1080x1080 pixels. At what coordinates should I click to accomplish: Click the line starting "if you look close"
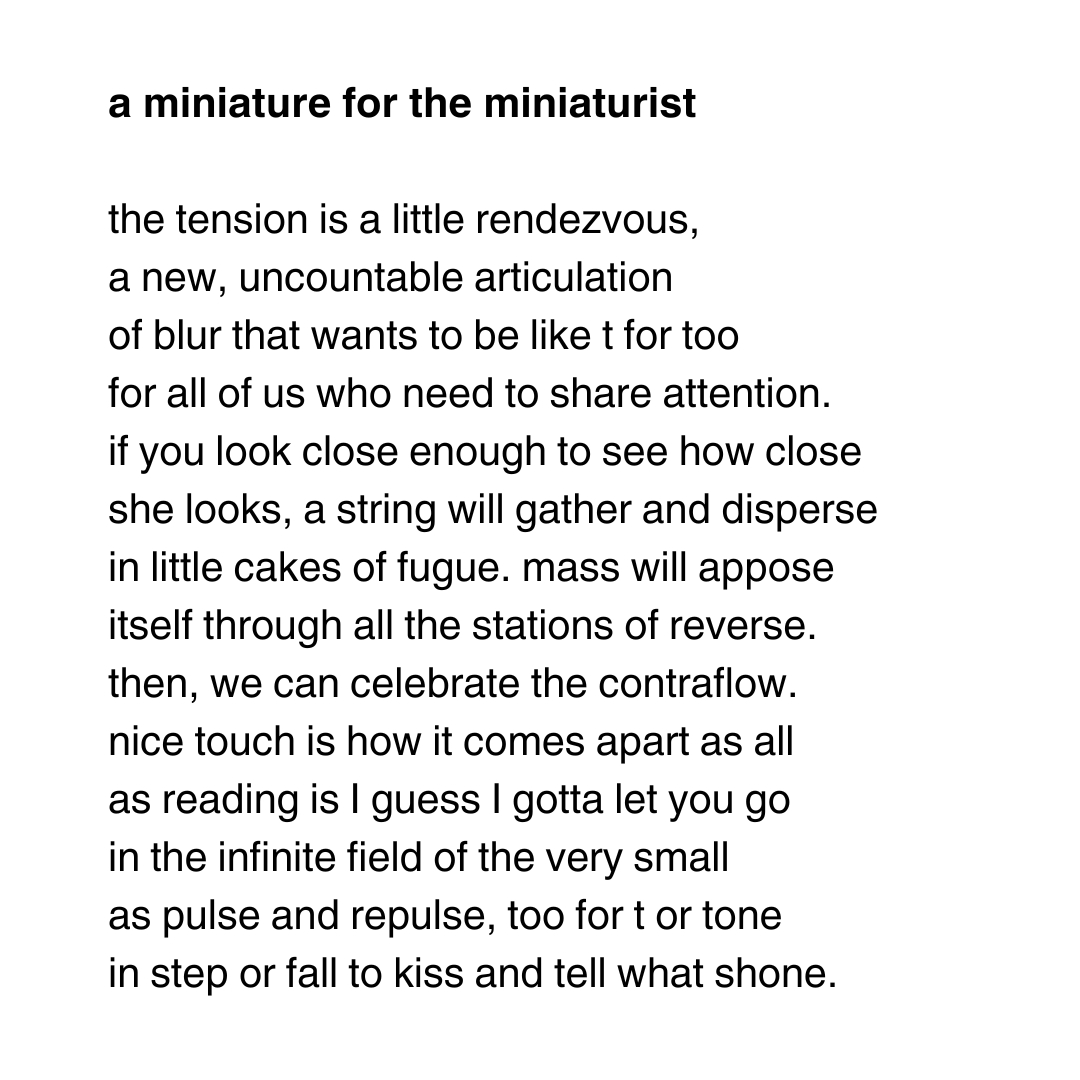tap(484, 452)
